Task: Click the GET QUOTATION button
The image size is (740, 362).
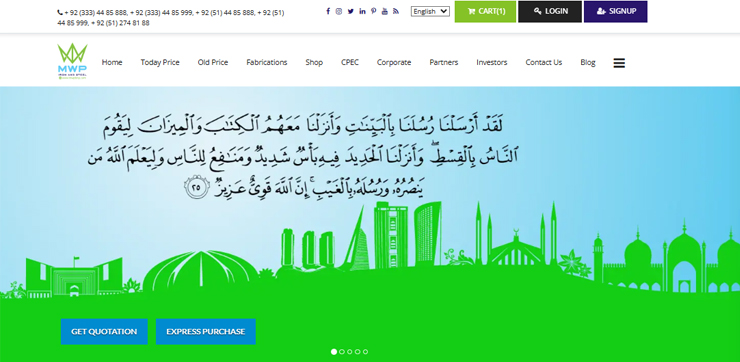Action: pos(104,331)
